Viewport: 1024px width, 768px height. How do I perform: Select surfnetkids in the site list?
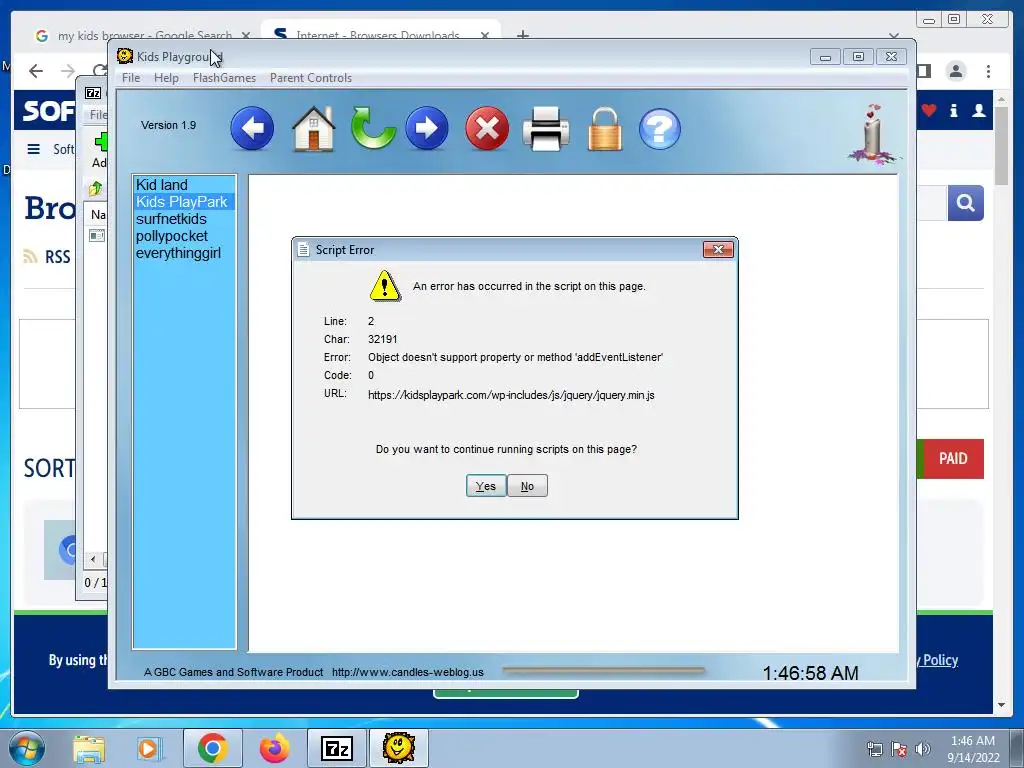pos(184,219)
